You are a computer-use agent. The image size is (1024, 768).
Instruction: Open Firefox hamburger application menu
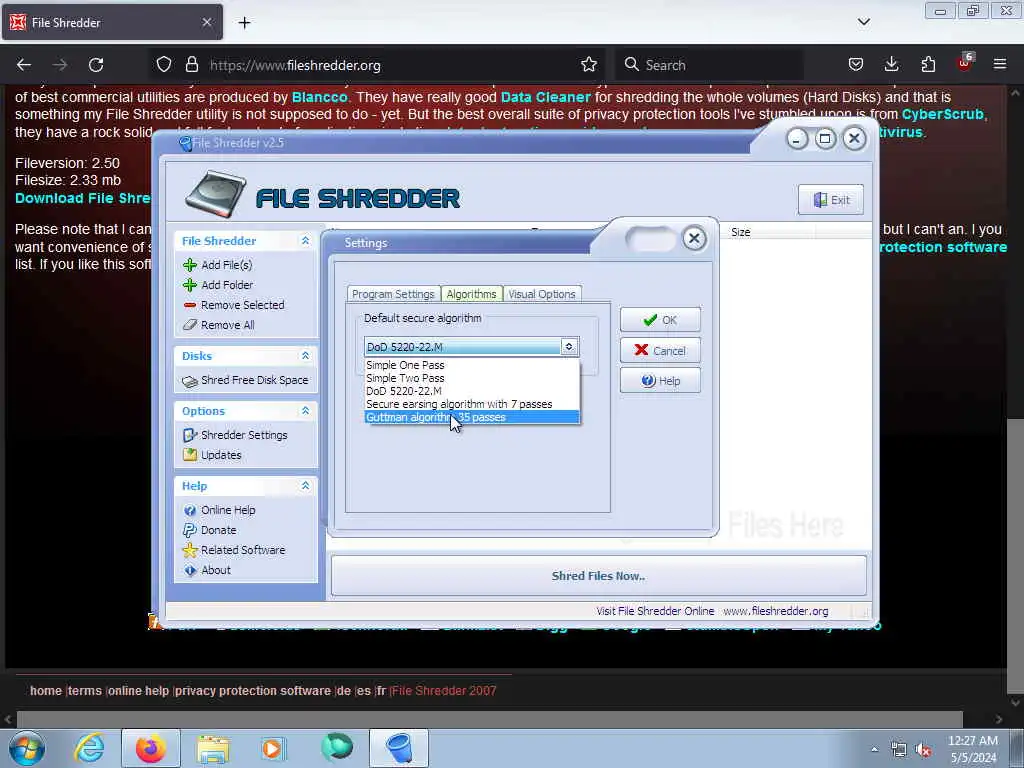tap(1000, 64)
